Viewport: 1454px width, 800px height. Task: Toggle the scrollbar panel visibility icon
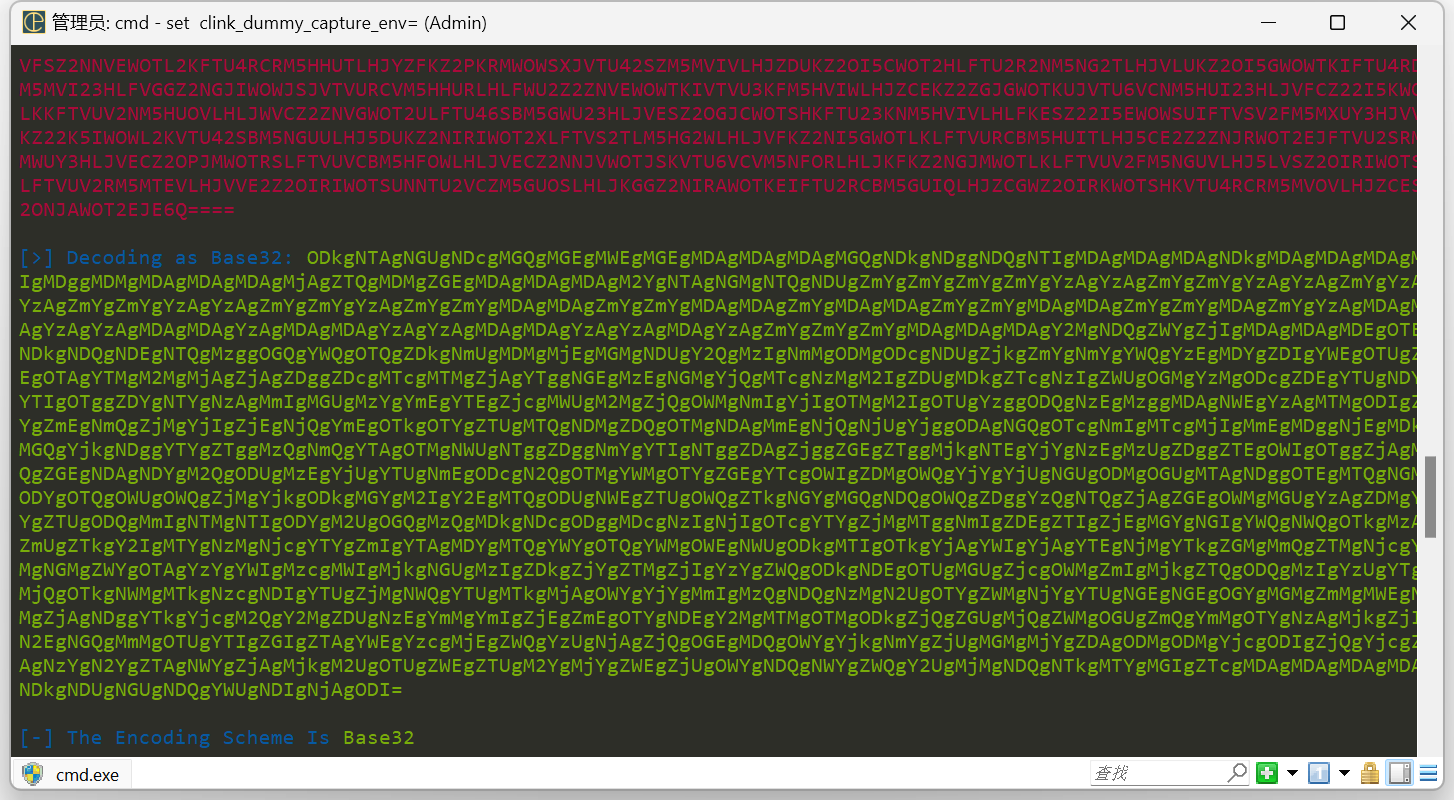pos(1400,773)
